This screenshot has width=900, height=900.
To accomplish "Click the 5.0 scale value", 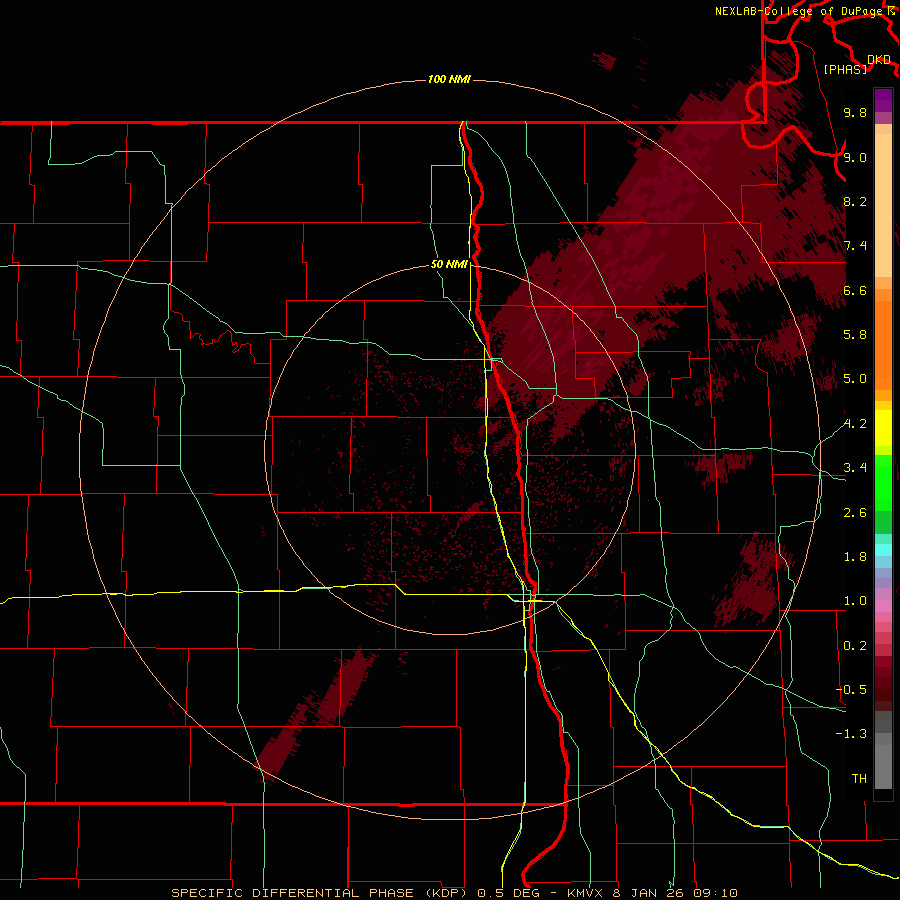I will tap(855, 379).
